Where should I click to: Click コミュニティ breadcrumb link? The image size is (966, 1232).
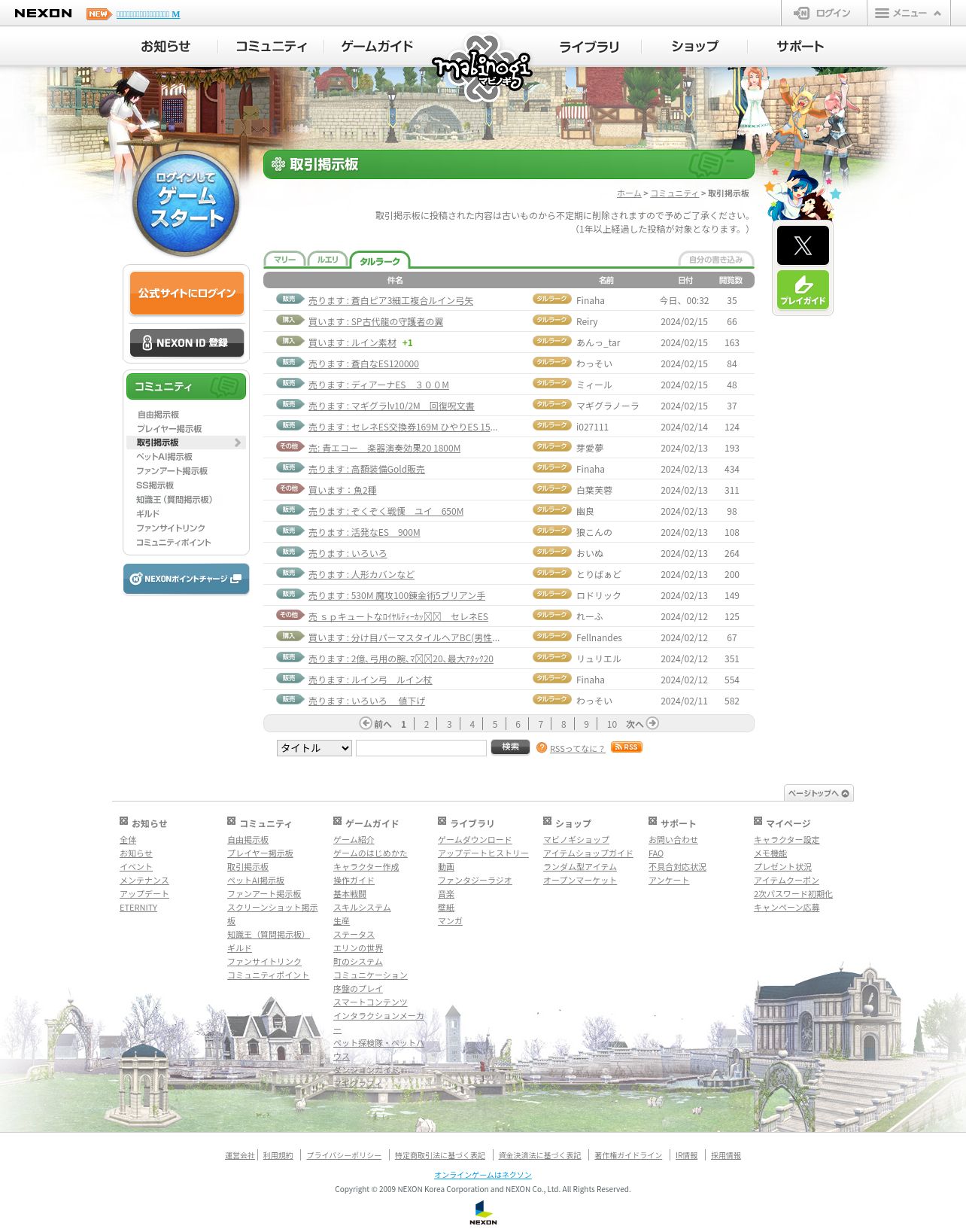click(675, 193)
